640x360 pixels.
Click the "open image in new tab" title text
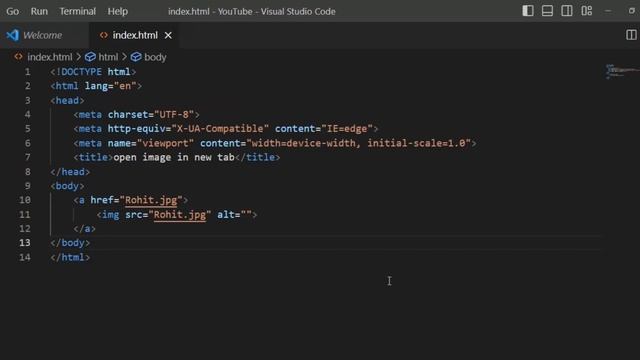point(174,158)
